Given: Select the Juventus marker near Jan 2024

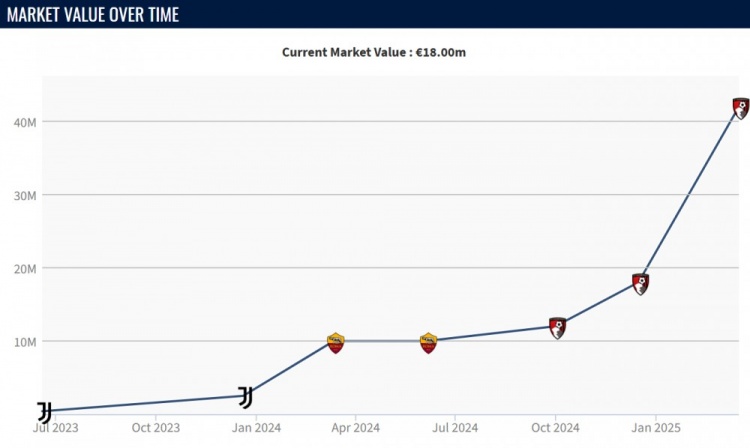Looking at the screenshot, I should [245, 397].
